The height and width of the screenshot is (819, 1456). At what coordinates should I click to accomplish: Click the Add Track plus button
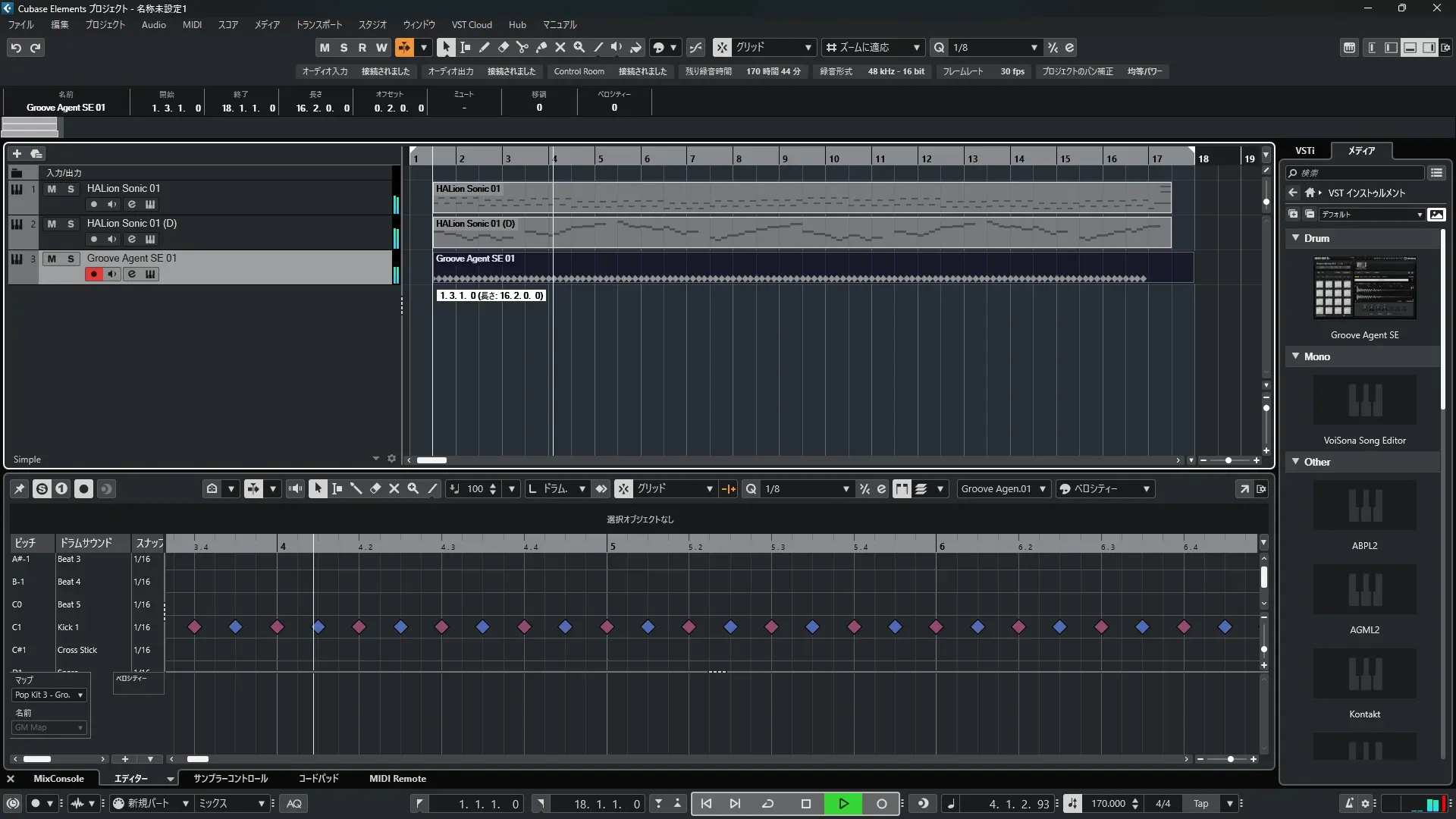17,153
